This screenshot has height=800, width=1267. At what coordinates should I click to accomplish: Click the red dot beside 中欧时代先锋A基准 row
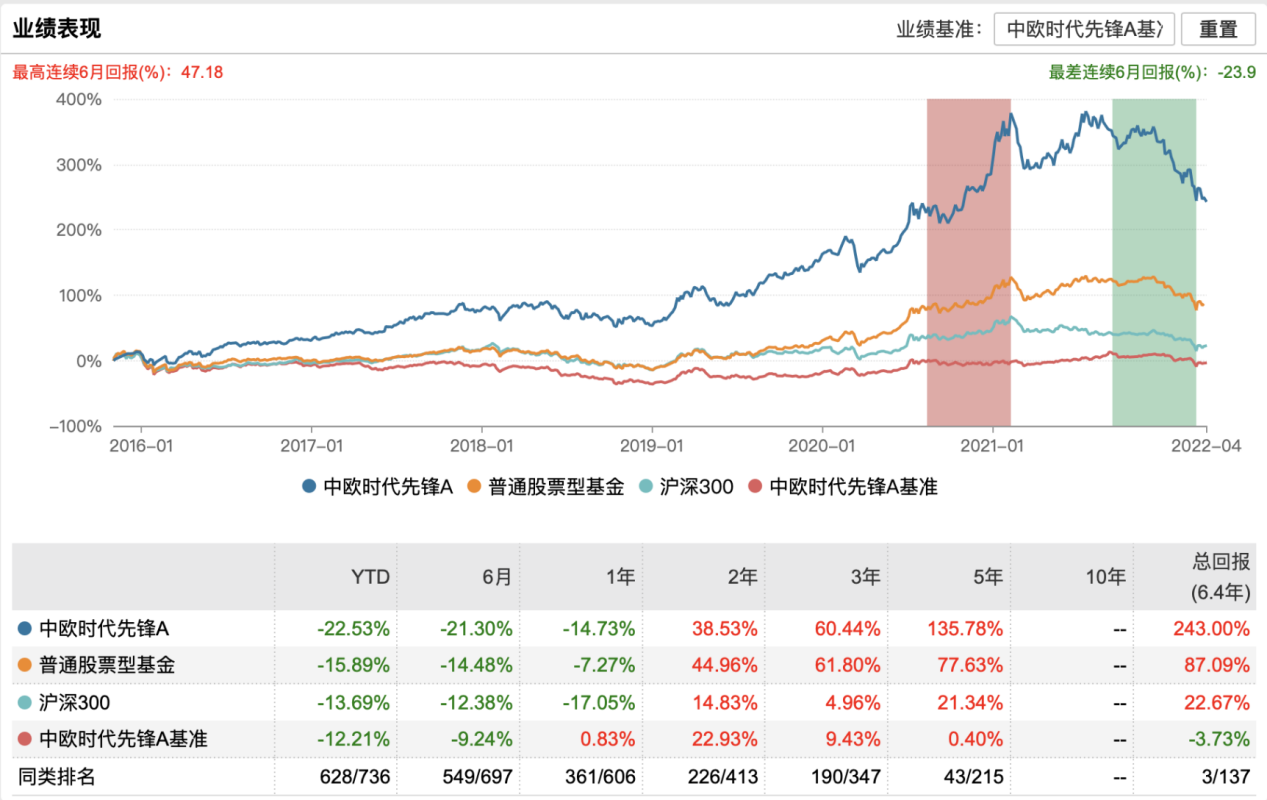click(x=24, y=739)
